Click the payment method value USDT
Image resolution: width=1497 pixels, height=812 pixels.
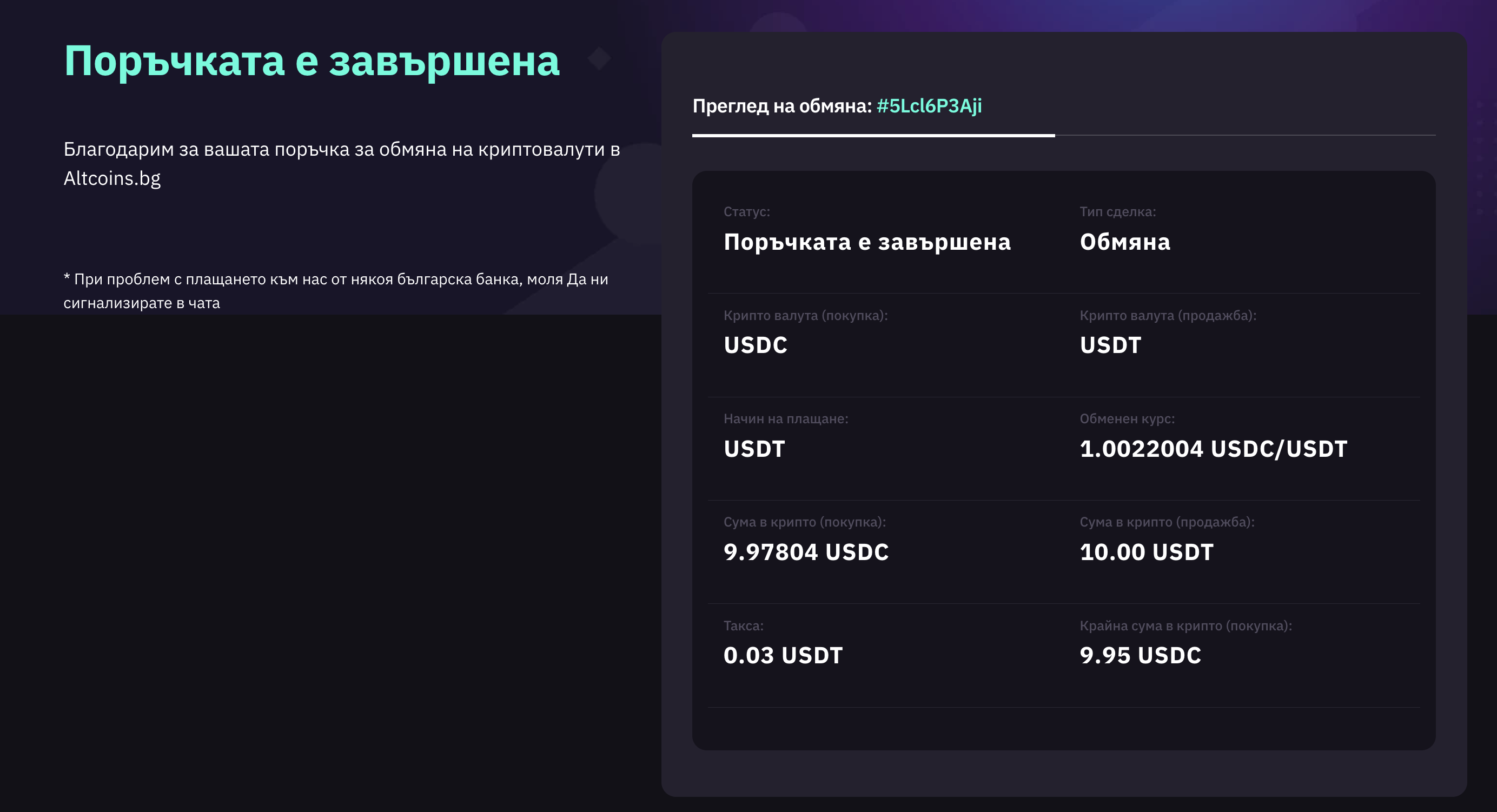[754, 448]
